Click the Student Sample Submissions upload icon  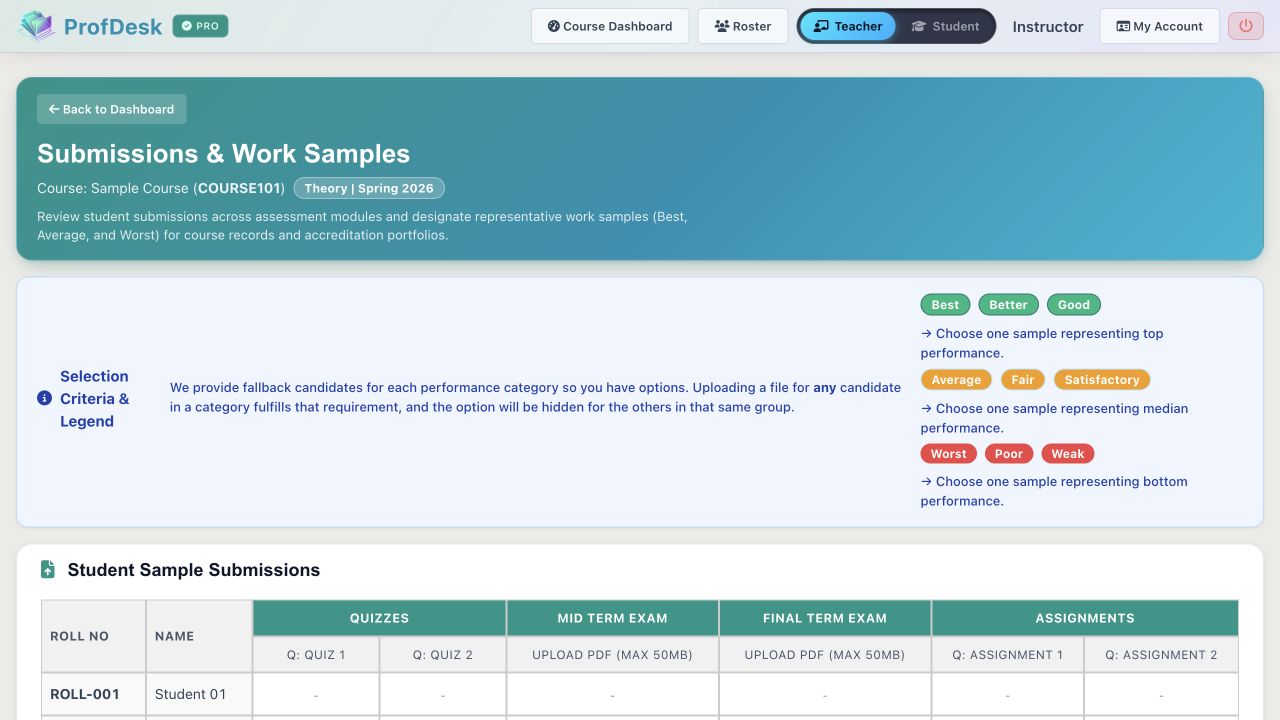pos(48,569)
